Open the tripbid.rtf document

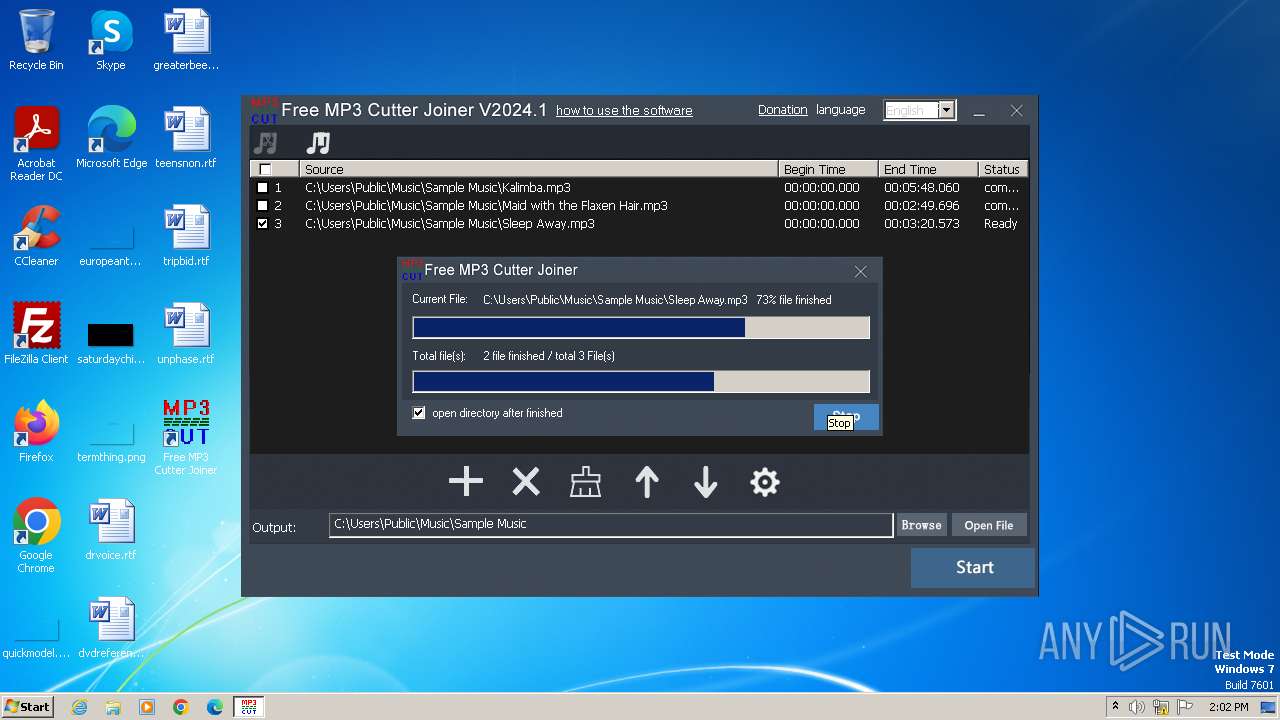click(186, 236)
